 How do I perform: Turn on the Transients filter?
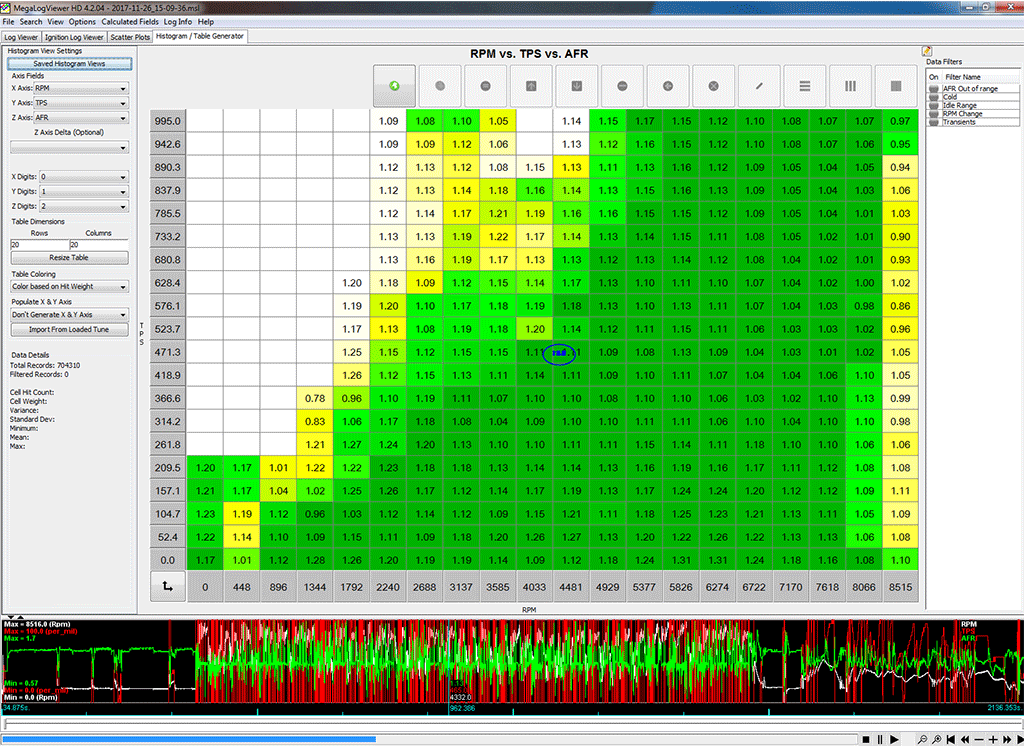coord(933,122)
